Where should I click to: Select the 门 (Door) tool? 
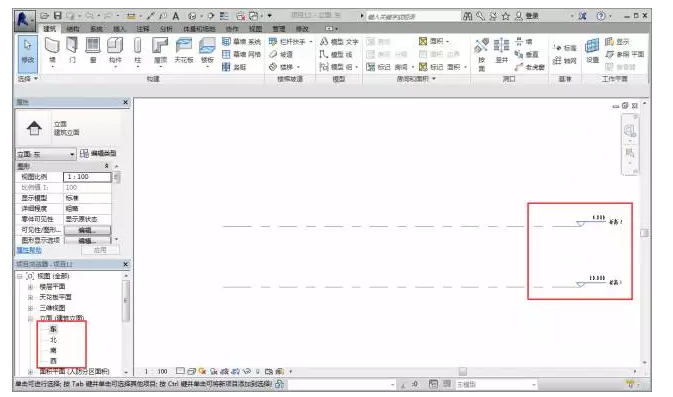click(x=72, y=51)
